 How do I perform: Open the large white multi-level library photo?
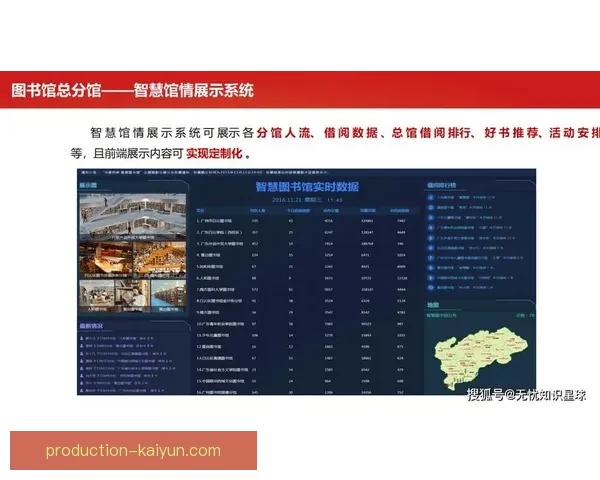tap(133, 217)
